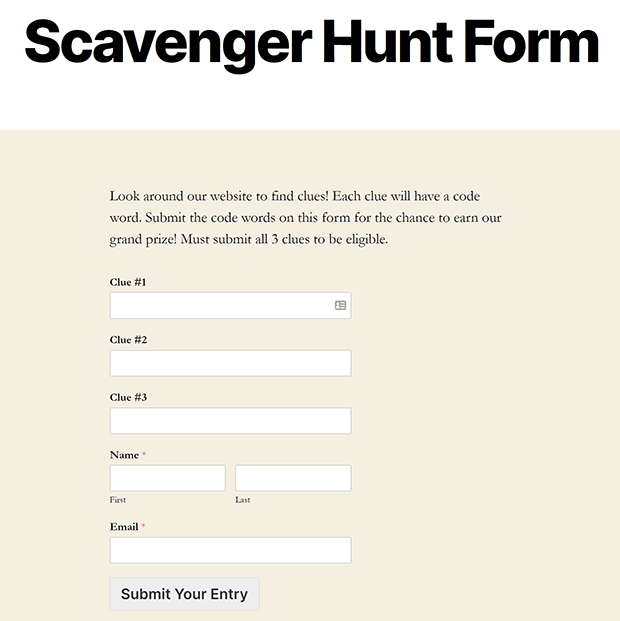Screen dimensions: 620x621
Task: Click the red asterisk beside Name
Action: point(144,454)
